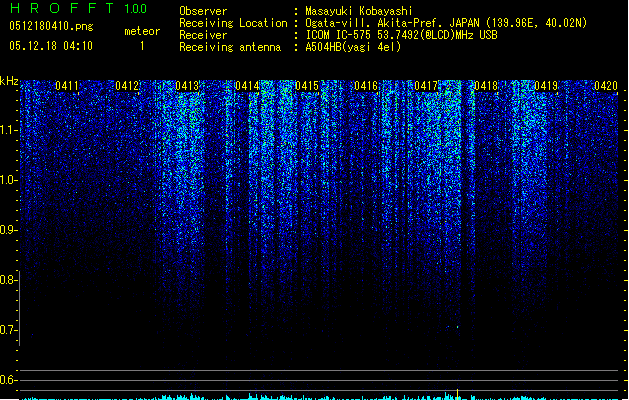Click the 0420 time marker
The image size is (629, 400).
coord(606,86)
